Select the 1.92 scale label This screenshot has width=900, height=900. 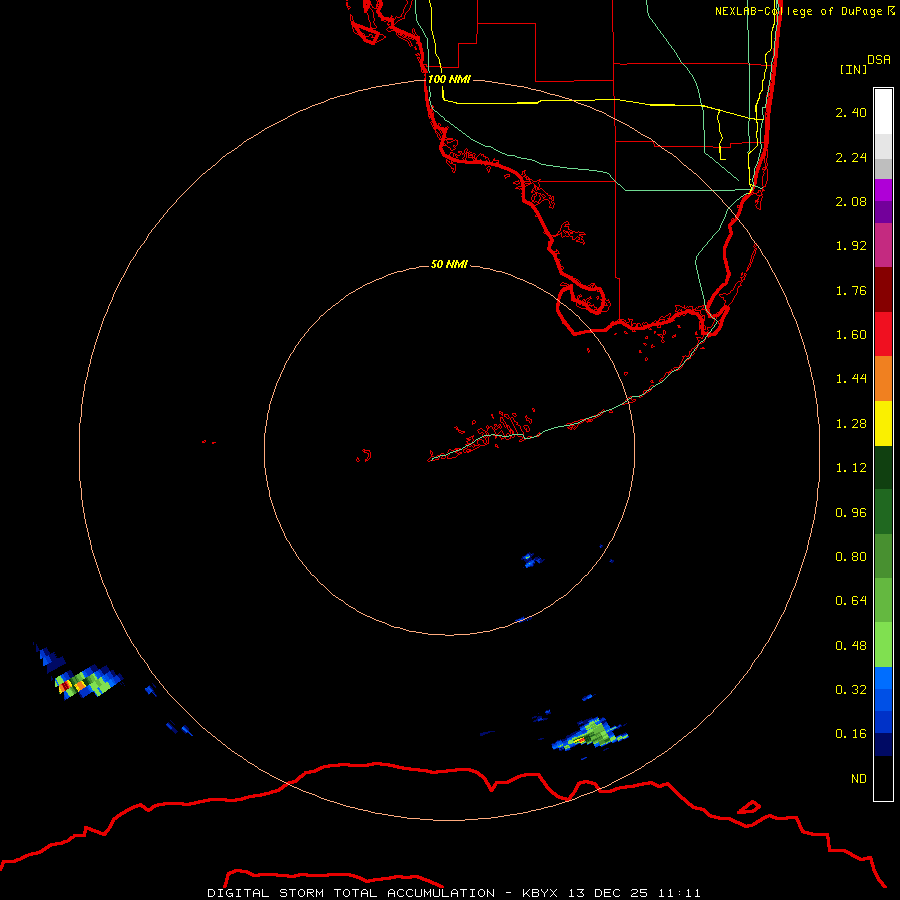pyautogui.click(x=851, y=246)
